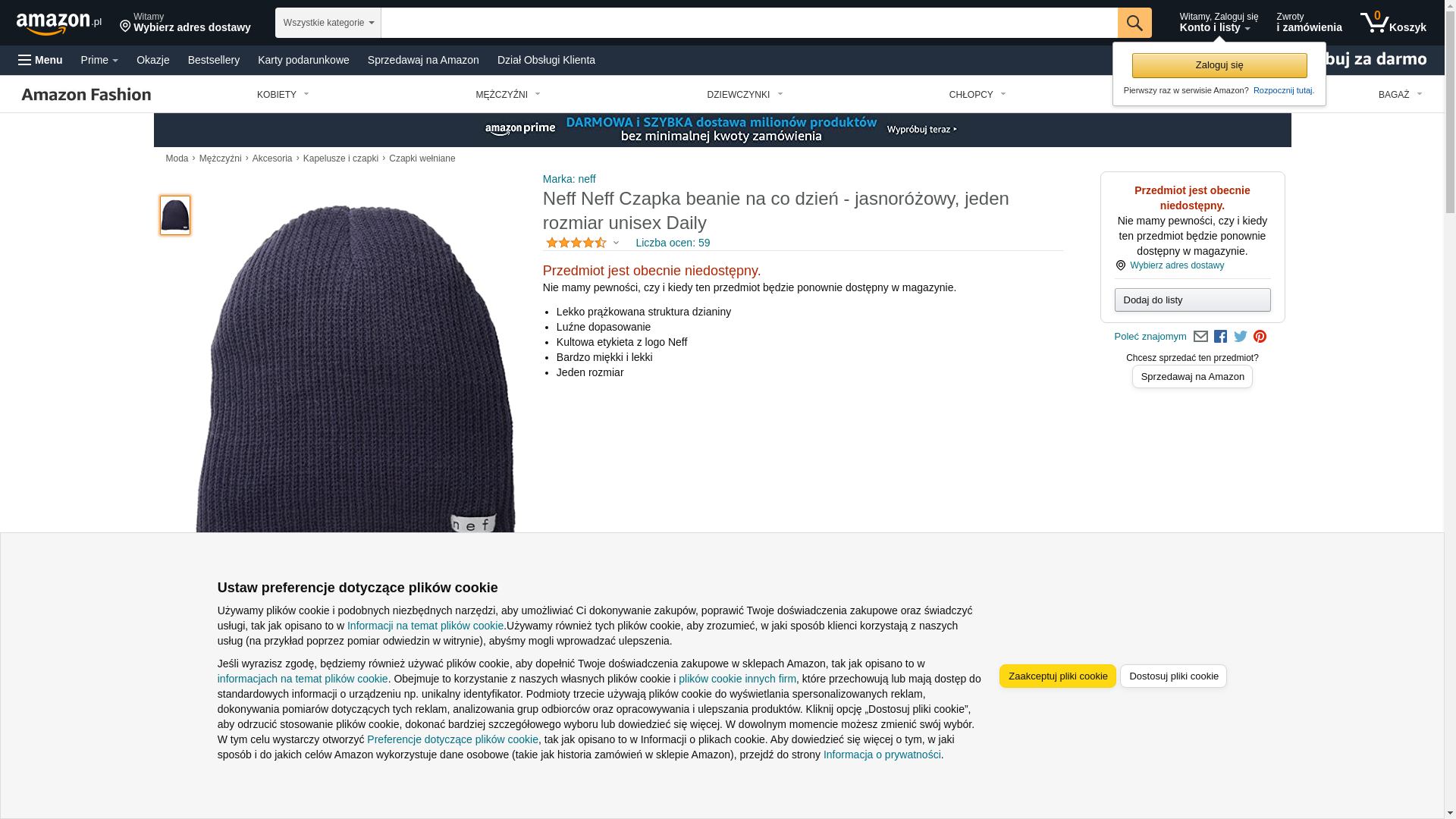The image size is (1456, 819).
Task: Expand the Prime dropdown menu
Action: [x=99, y=60]
